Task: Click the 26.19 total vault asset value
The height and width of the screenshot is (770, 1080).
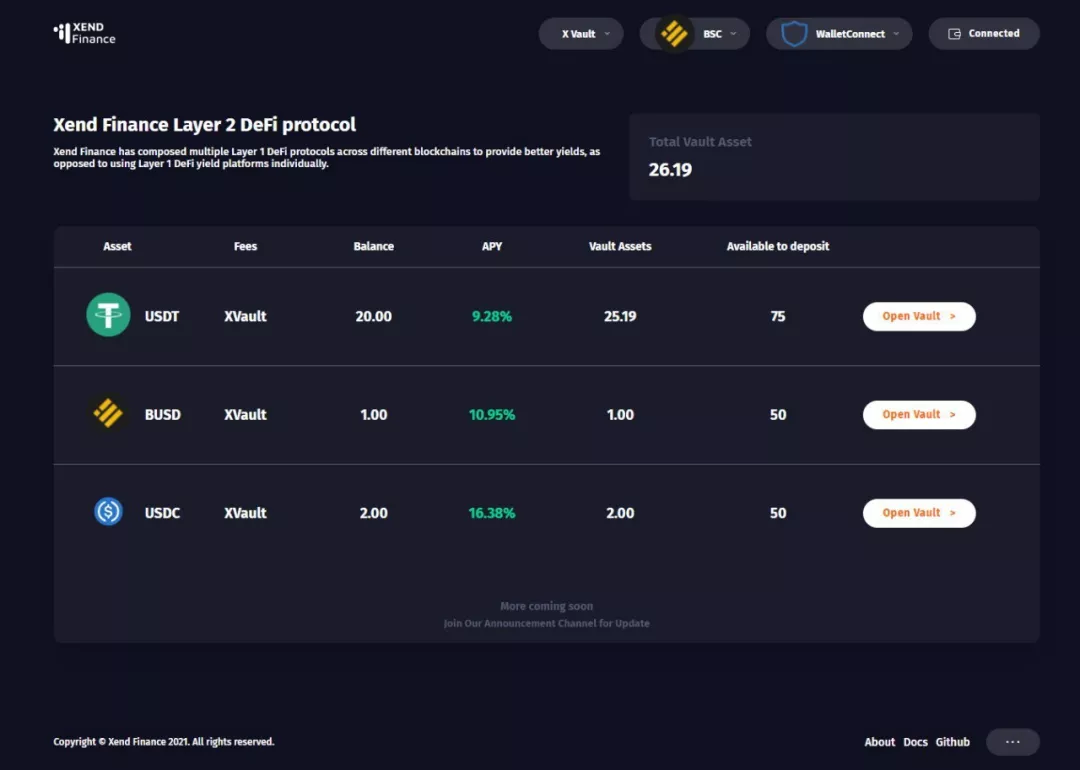Action: coord(670,169)
